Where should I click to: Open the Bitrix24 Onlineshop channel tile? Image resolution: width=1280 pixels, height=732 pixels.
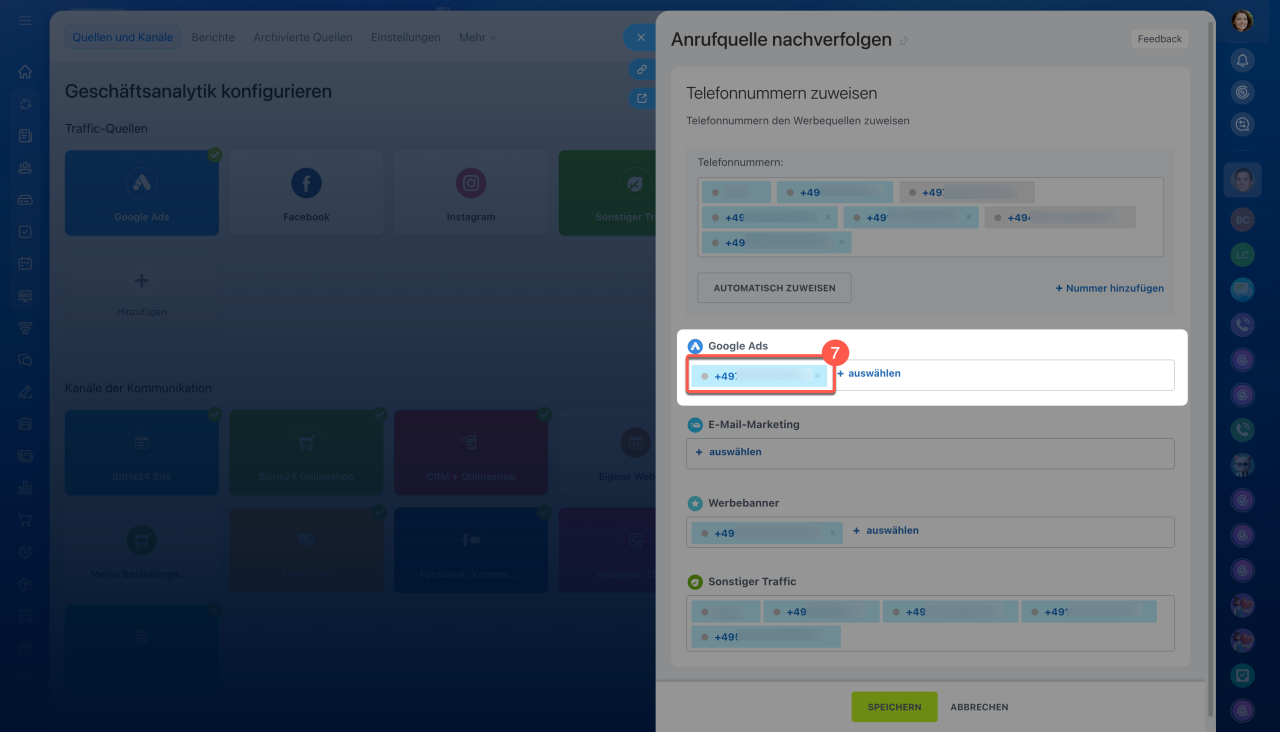306,453
